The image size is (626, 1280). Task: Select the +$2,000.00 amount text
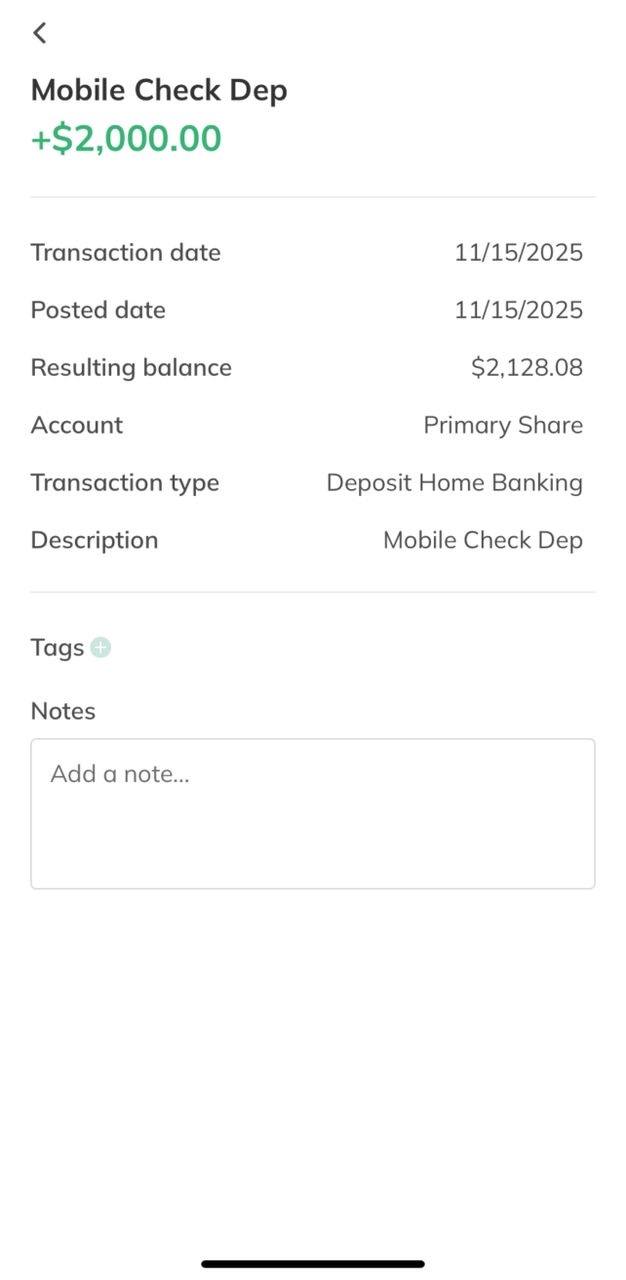(126, 138)
